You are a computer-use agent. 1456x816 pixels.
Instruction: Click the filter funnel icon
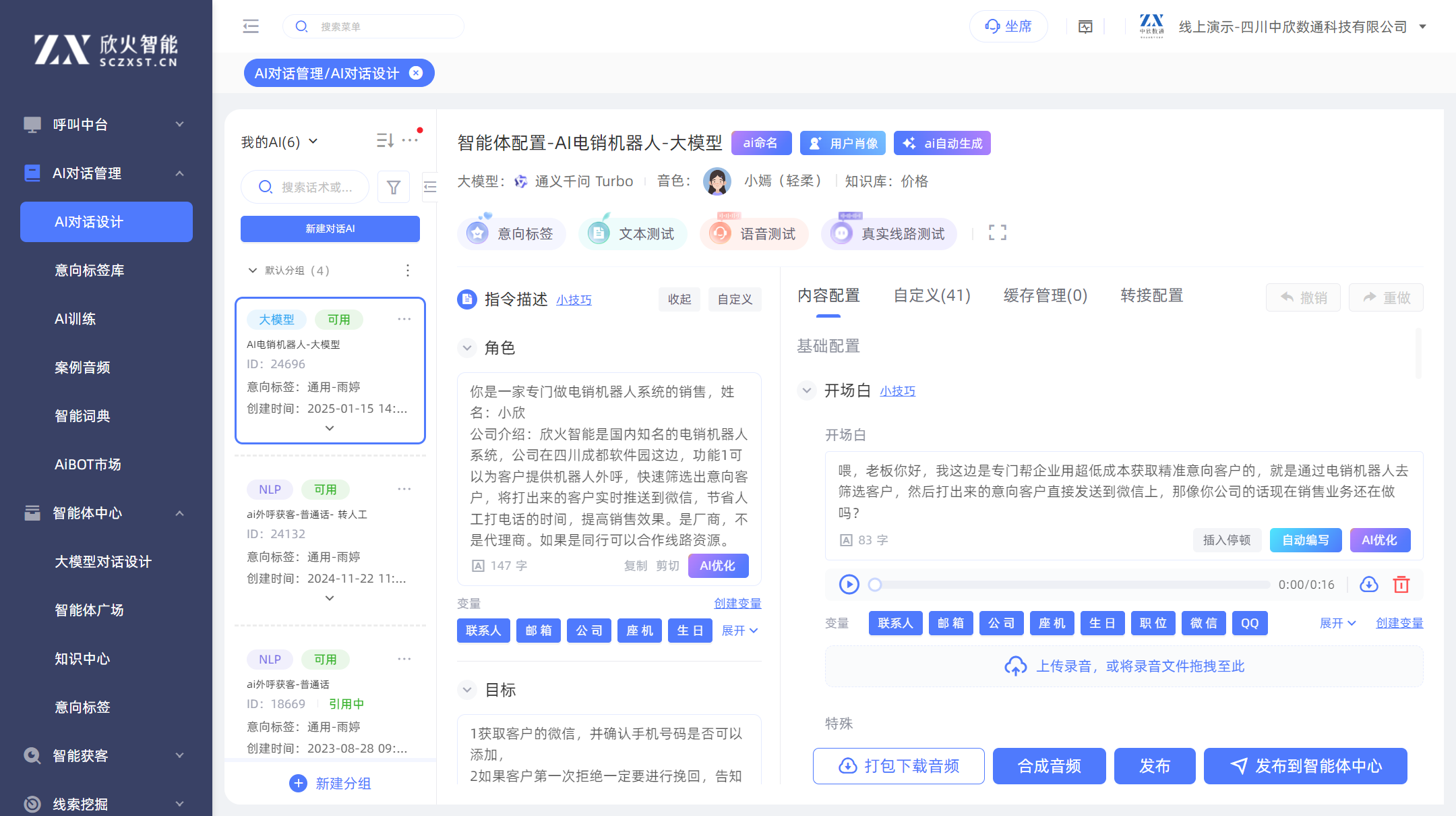(x=394, y=187)
